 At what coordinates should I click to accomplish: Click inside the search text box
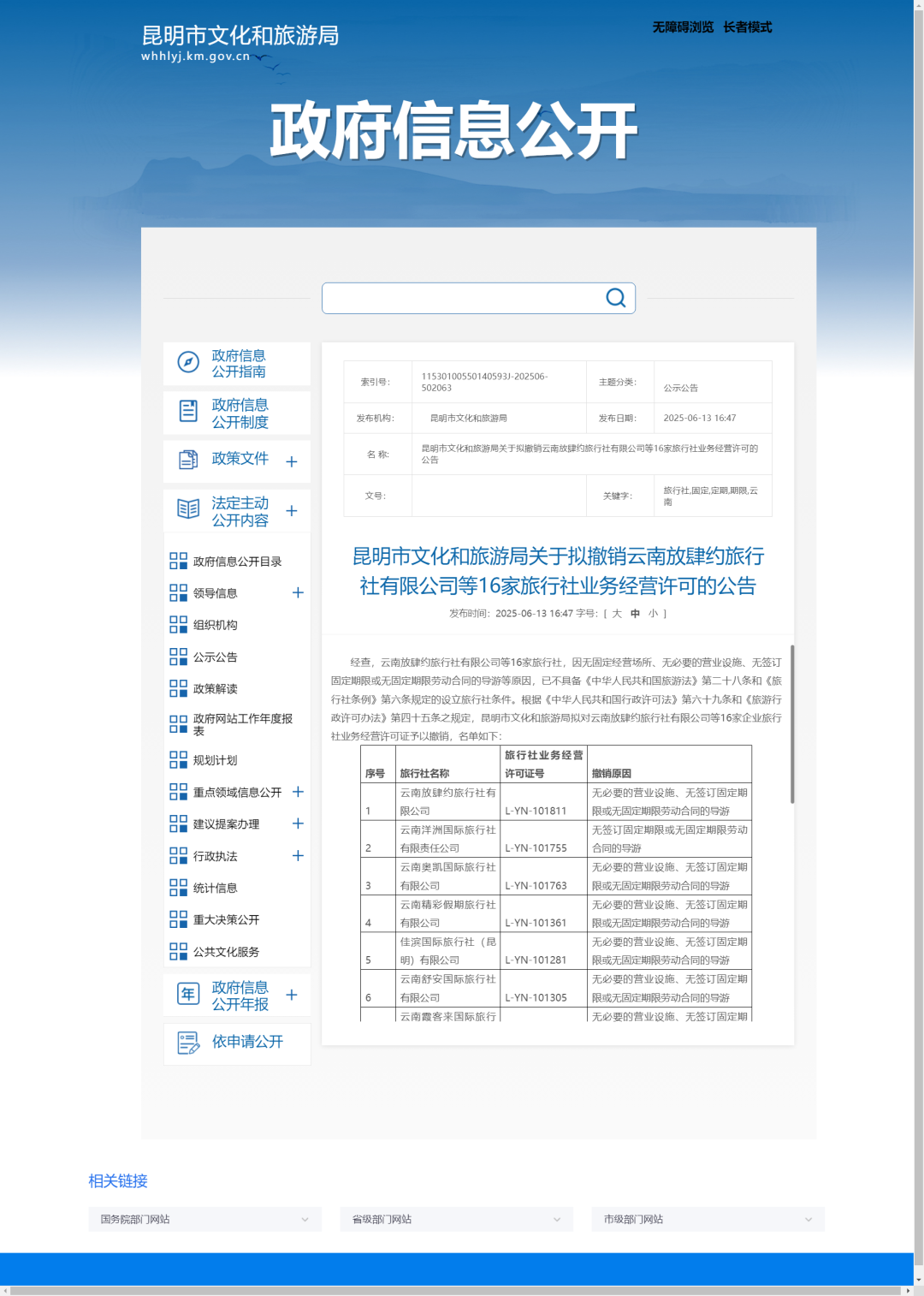pyautogui.click(x=462, y=298)
